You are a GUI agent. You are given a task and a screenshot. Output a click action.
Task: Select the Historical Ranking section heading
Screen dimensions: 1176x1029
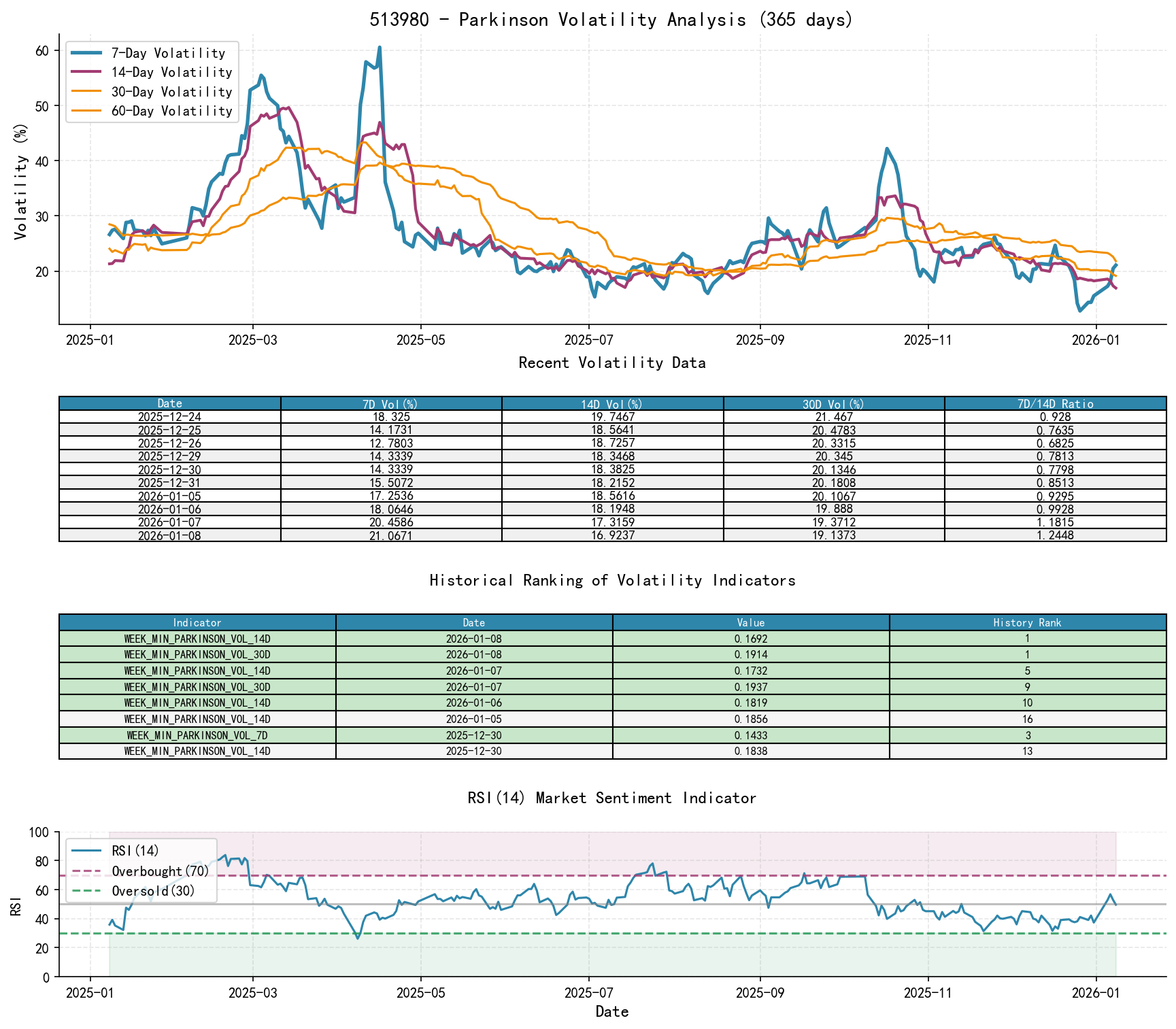click(x=611, y=580)
